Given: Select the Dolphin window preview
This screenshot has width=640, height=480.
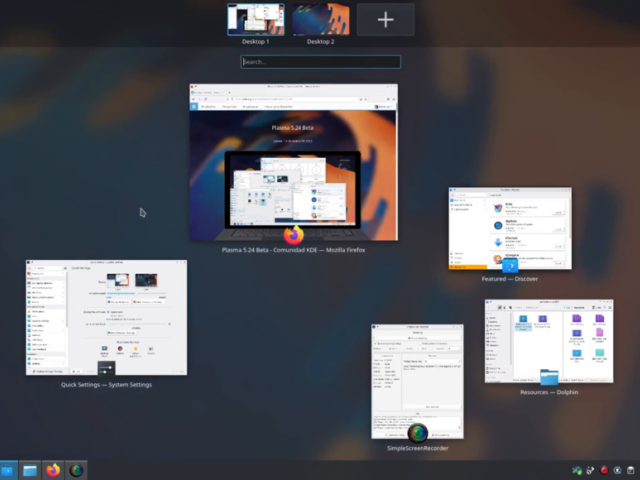Looking at the screenshot, I should tap(548, 340).
